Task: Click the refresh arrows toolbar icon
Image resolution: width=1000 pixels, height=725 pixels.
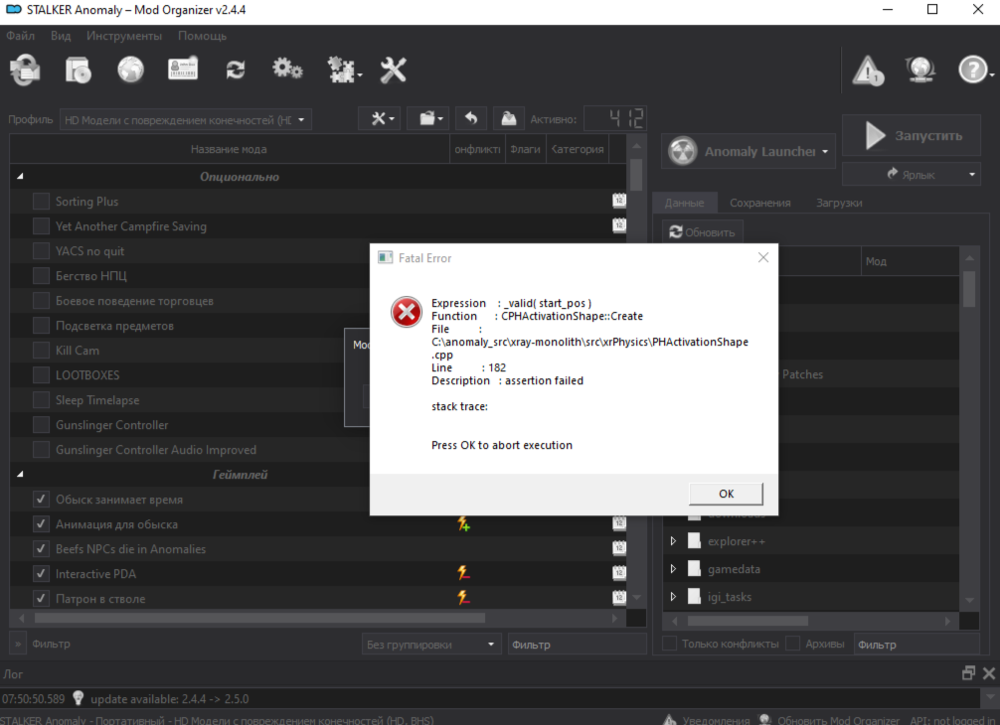Action: click(235, 69)
